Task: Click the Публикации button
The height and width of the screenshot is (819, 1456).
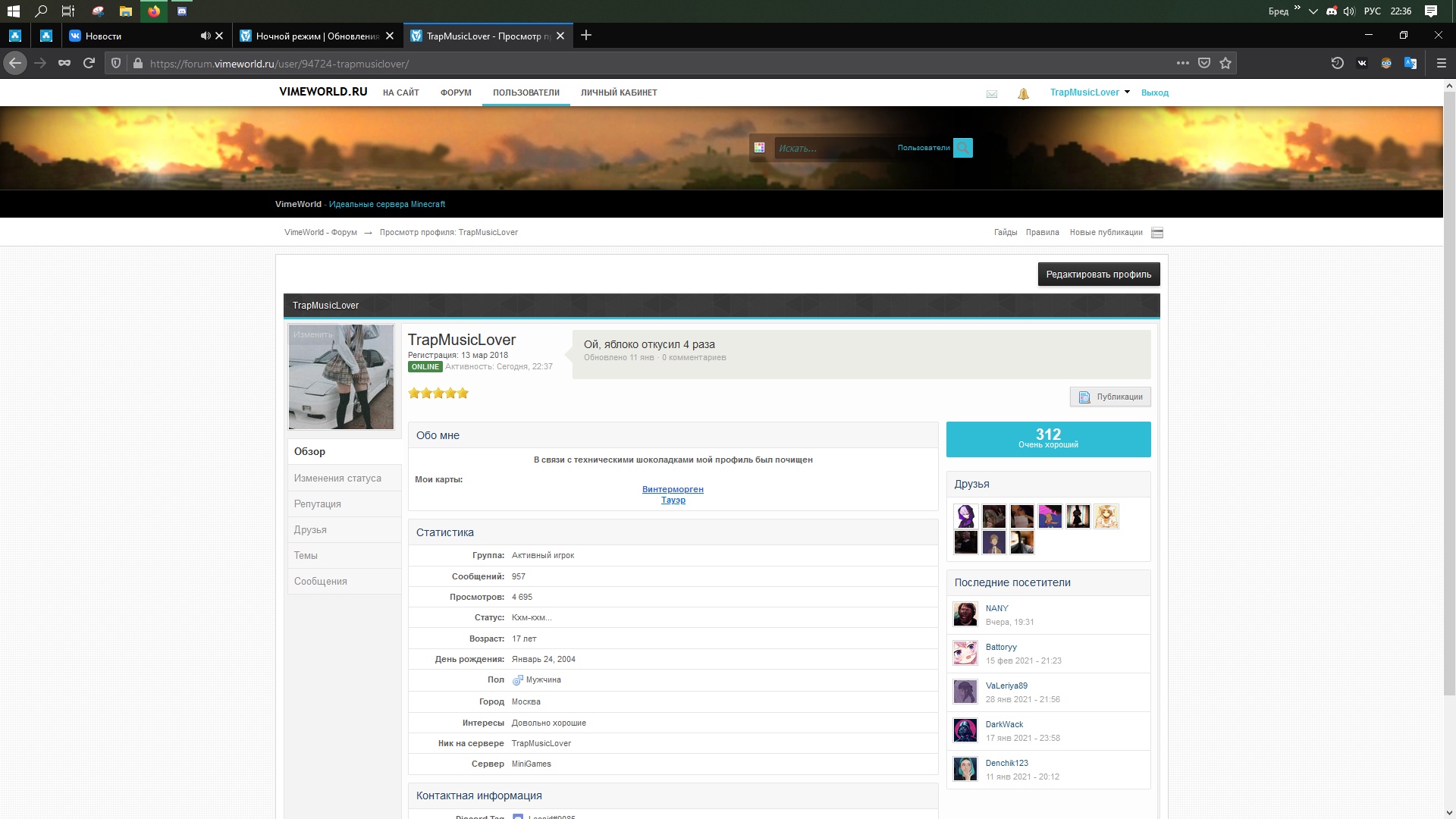Action: [x=1110, y=397]
